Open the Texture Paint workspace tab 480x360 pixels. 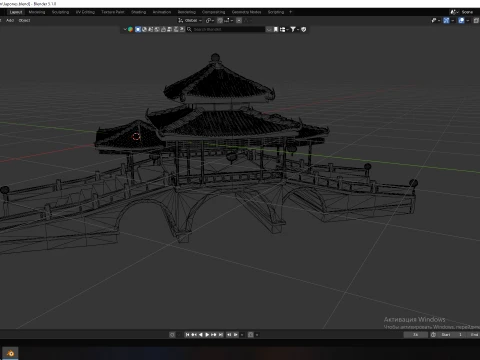point(113,12)
